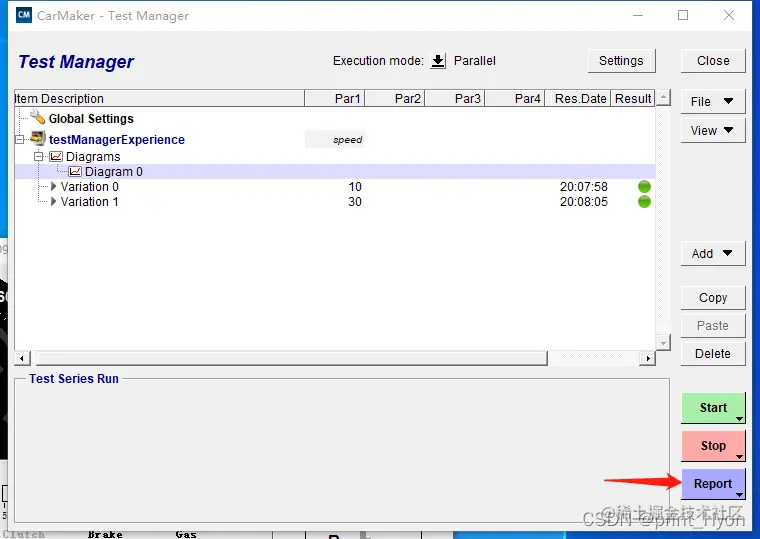Click the Res.Date column header
This screenshot has height=539, width=760.
(578, 98)
